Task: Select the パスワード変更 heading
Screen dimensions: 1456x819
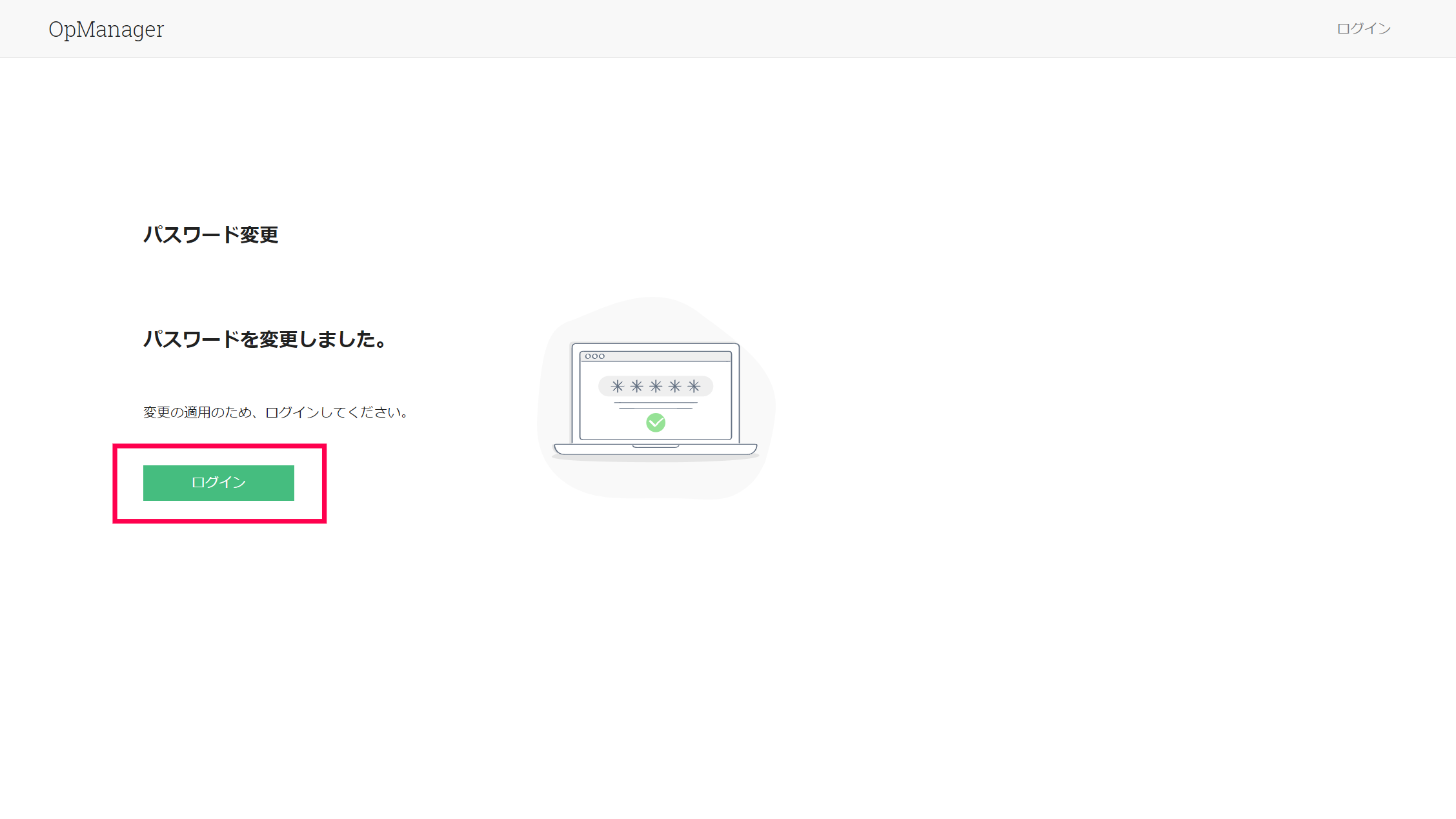Action: point(211,235)
